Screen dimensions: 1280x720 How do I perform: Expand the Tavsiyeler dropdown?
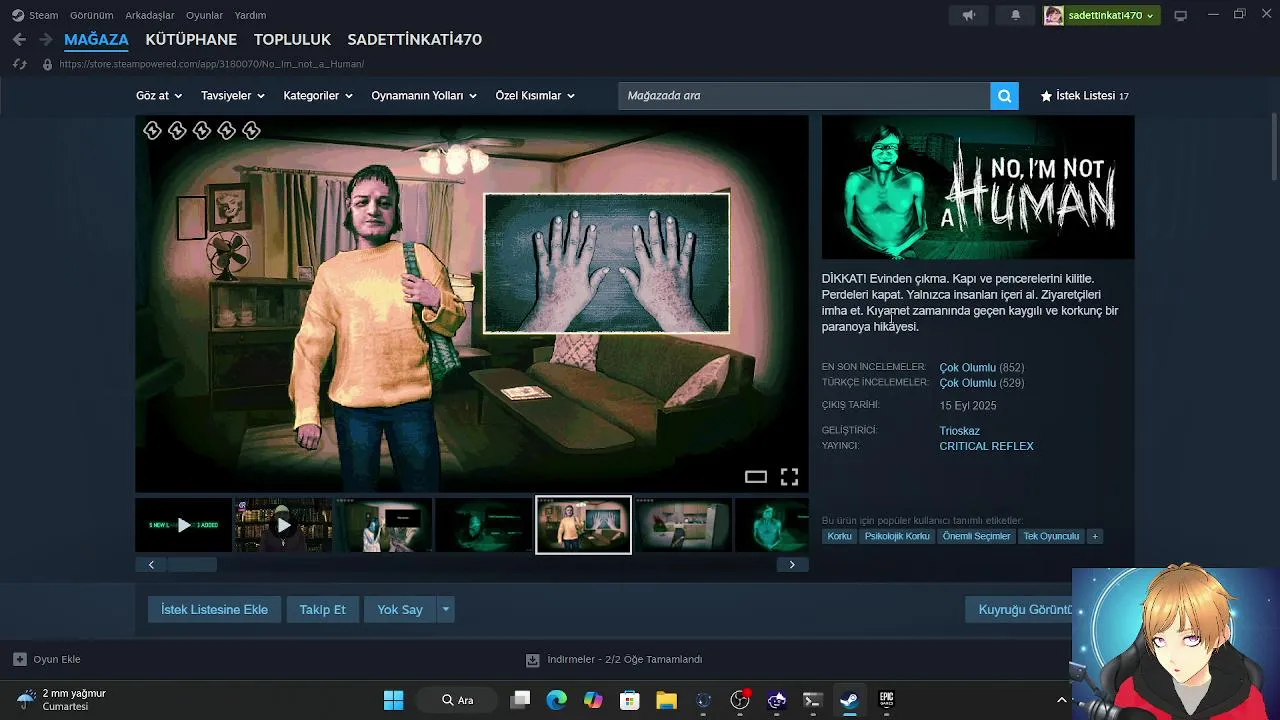tap(232, 96)
